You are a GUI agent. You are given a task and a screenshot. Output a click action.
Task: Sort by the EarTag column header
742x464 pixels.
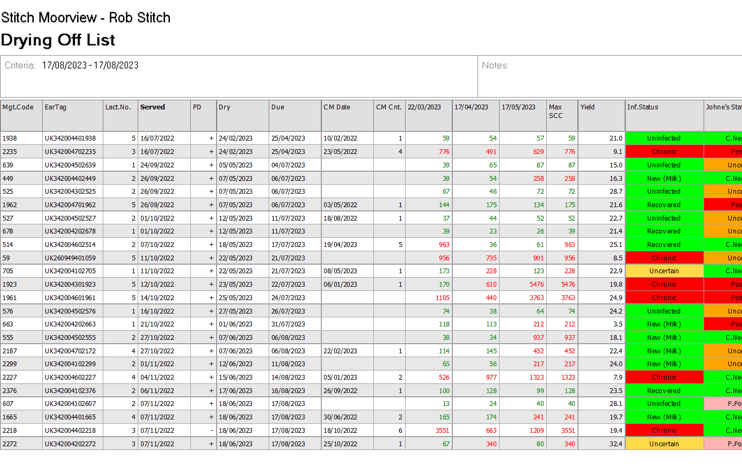click(x=56, y=107)
